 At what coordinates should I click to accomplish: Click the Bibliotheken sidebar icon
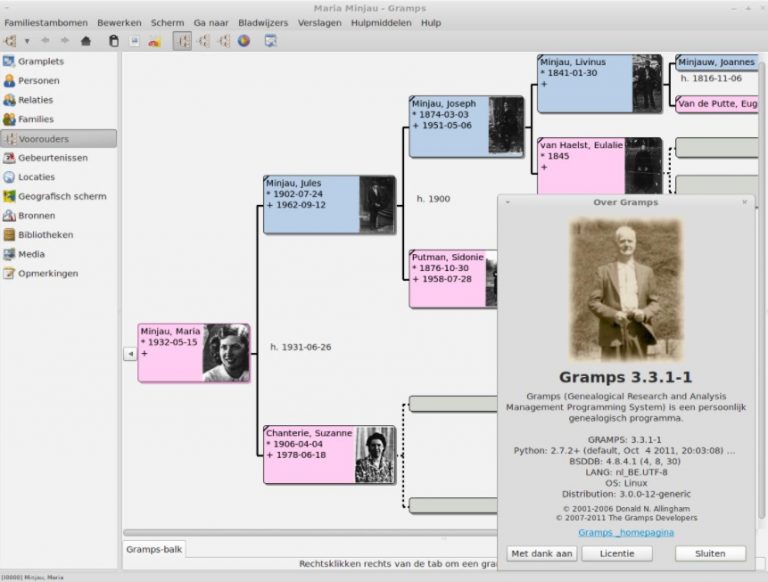(x=9, y=235)
